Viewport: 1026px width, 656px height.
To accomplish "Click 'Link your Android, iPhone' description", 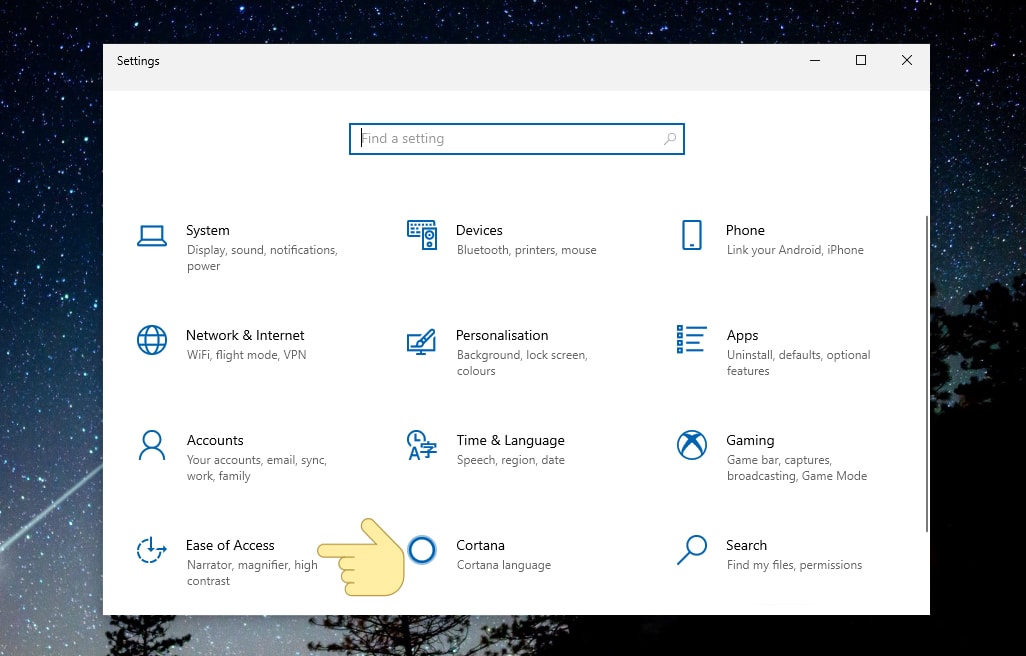I will point(795,250).
